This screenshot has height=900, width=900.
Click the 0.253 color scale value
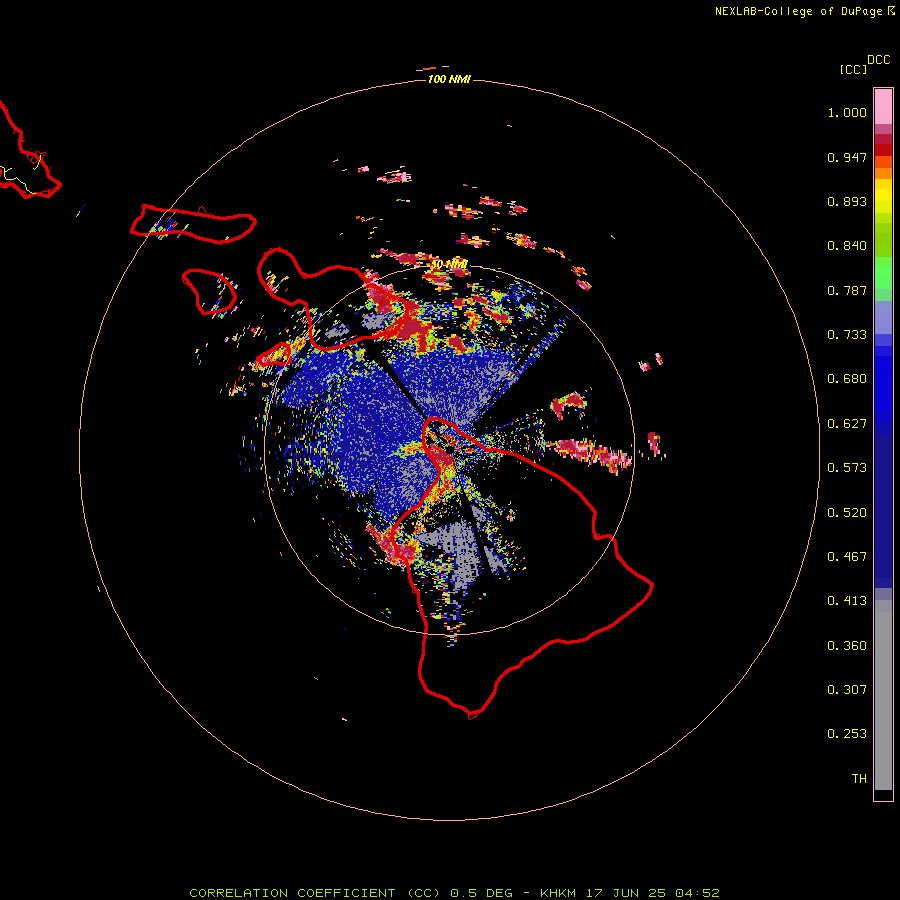point(847,734)
